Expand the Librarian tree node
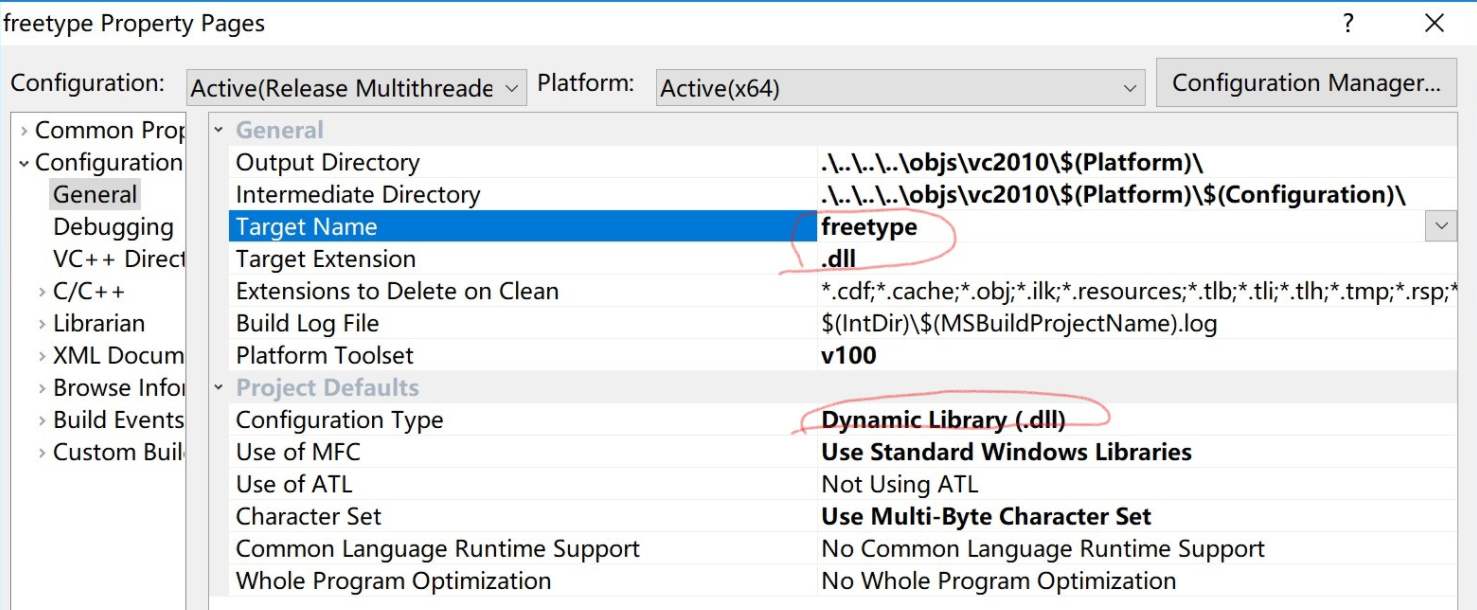The height and width of the screenshot is (610, 1477). point(42,324)
